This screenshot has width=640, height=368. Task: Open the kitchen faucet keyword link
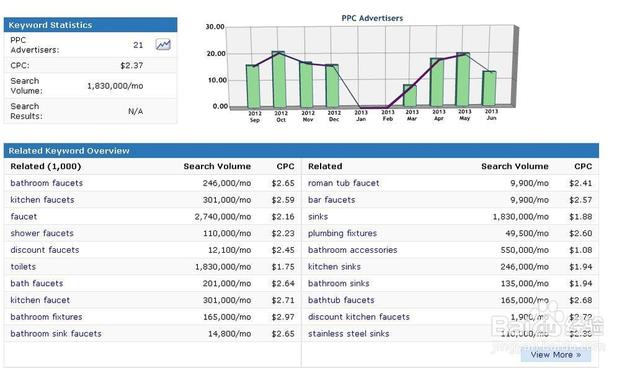click(40, 300)
